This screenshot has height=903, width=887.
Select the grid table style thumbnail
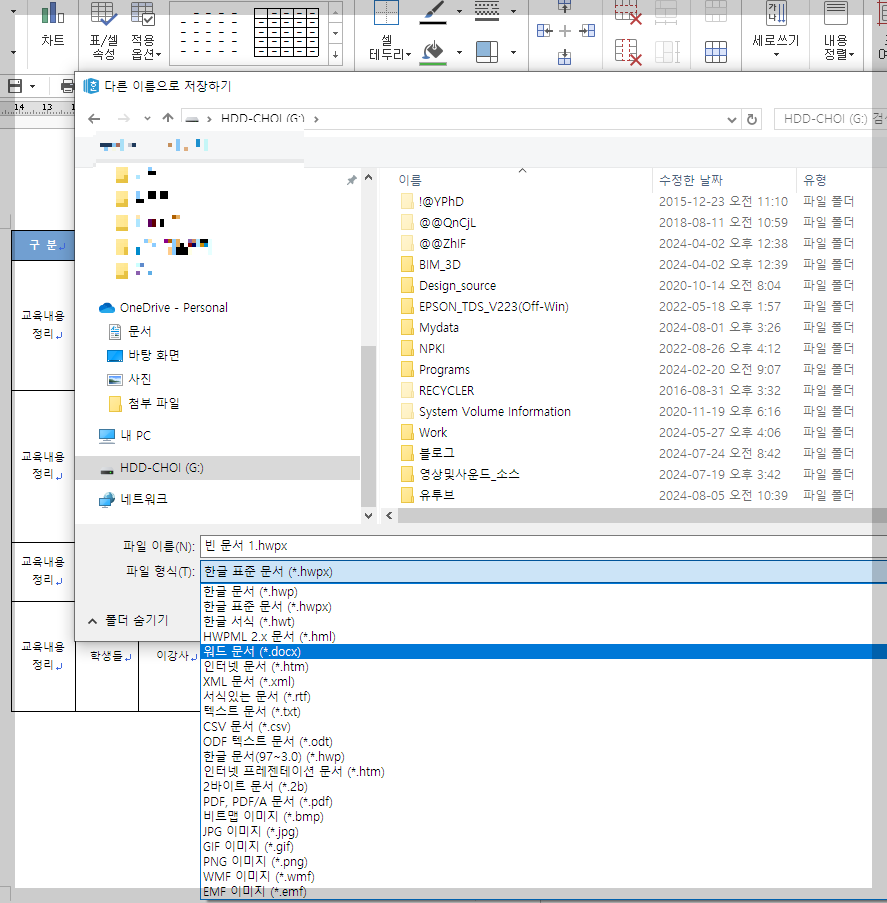tap(286, 33)
